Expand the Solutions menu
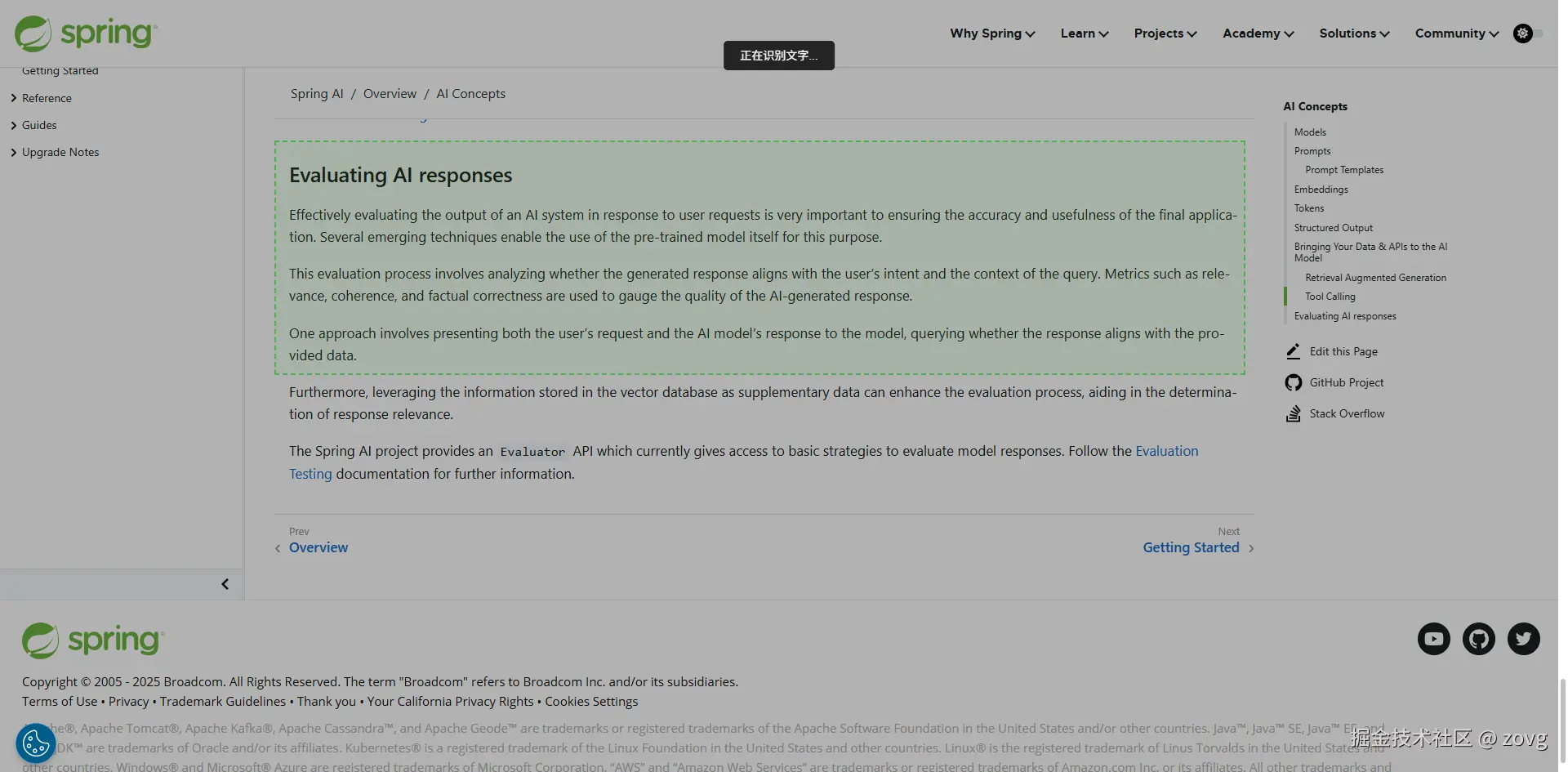This screenshot has width=1568, height=772. 1354,33
